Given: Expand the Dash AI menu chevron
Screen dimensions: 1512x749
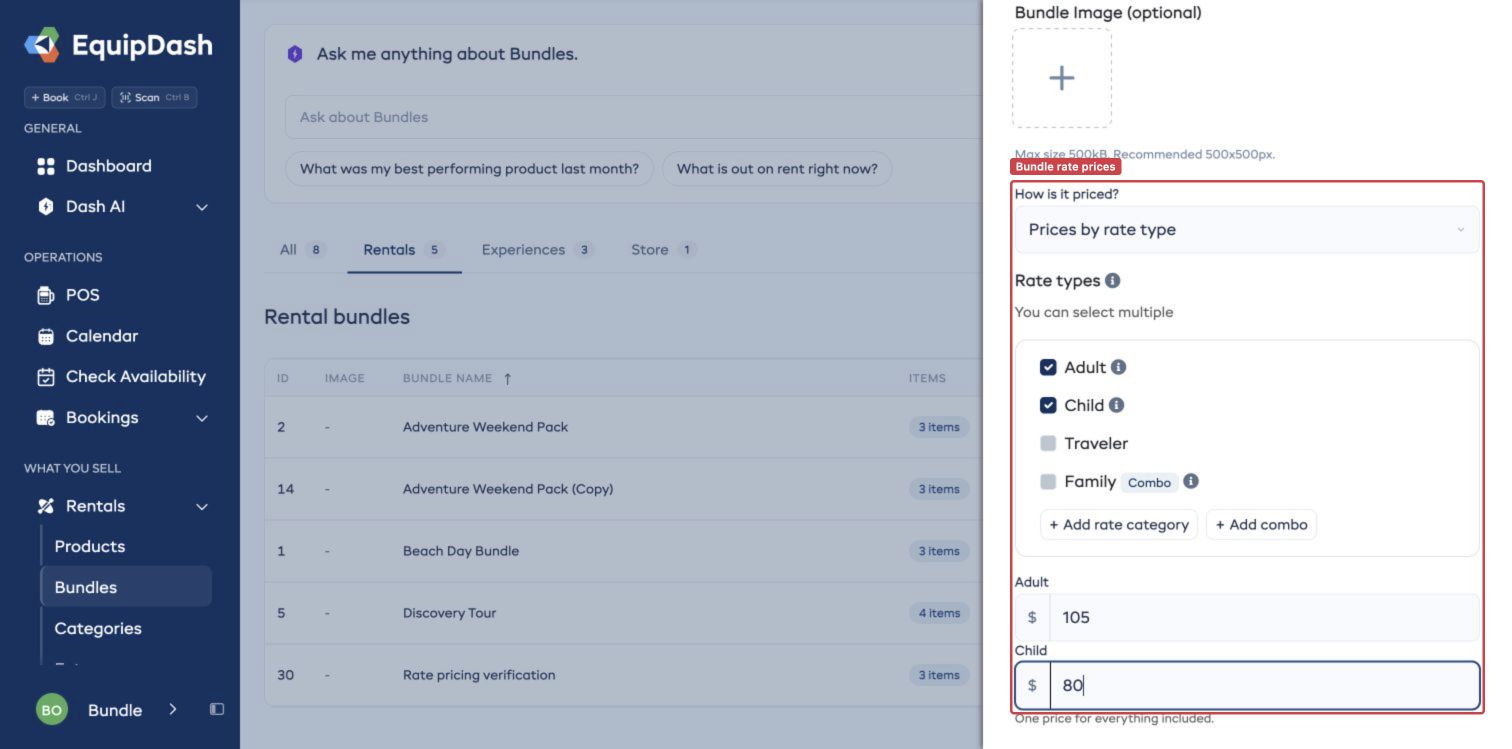Looking at the screenshot, I should tap(202, 207).
